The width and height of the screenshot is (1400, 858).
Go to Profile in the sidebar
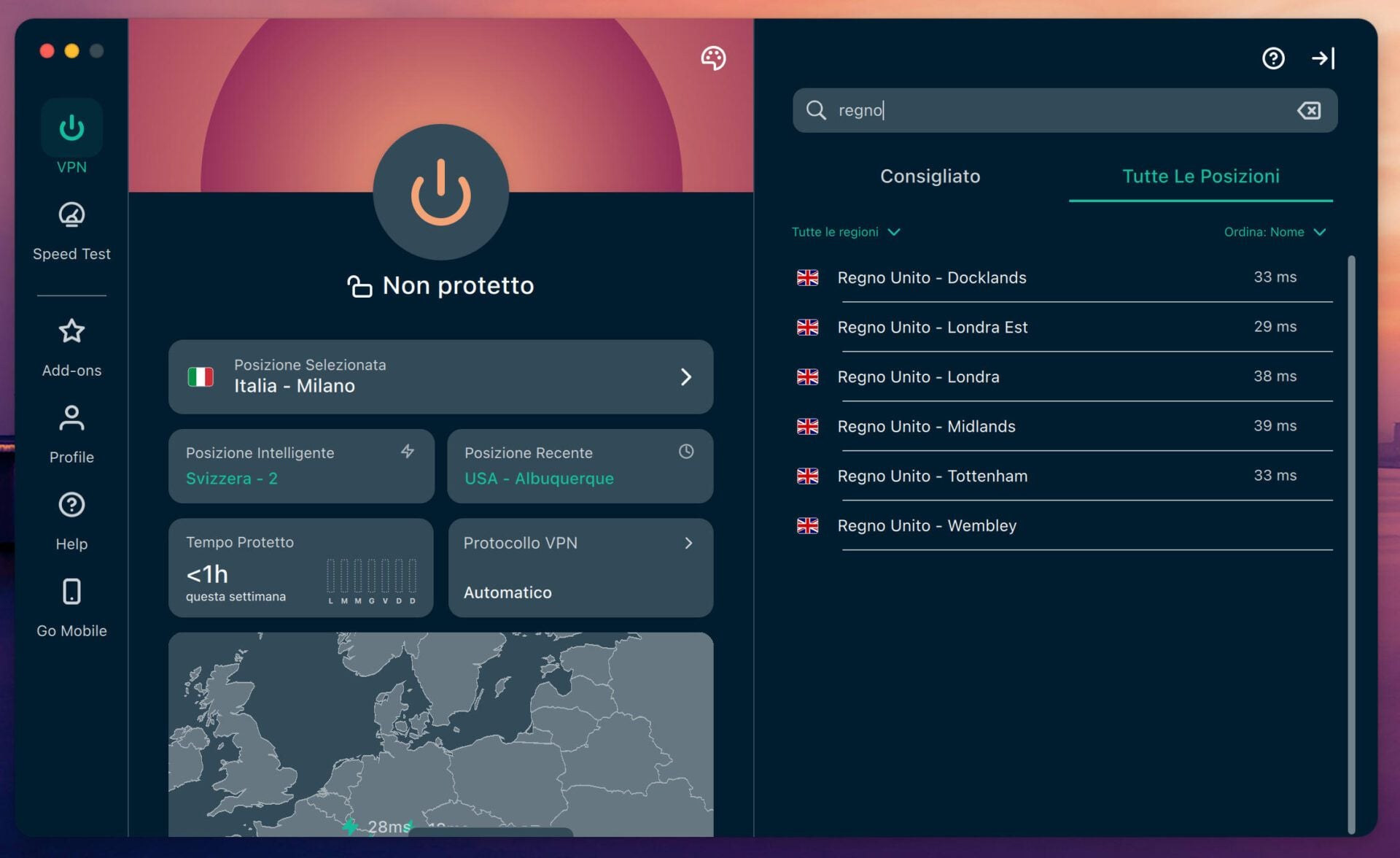[71, 435]
